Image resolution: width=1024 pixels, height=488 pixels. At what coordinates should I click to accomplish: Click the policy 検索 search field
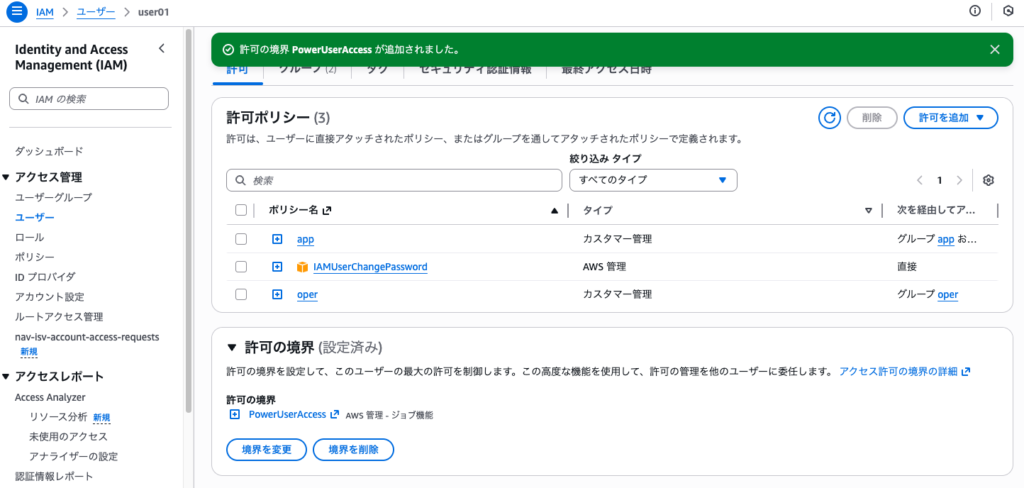394,180
